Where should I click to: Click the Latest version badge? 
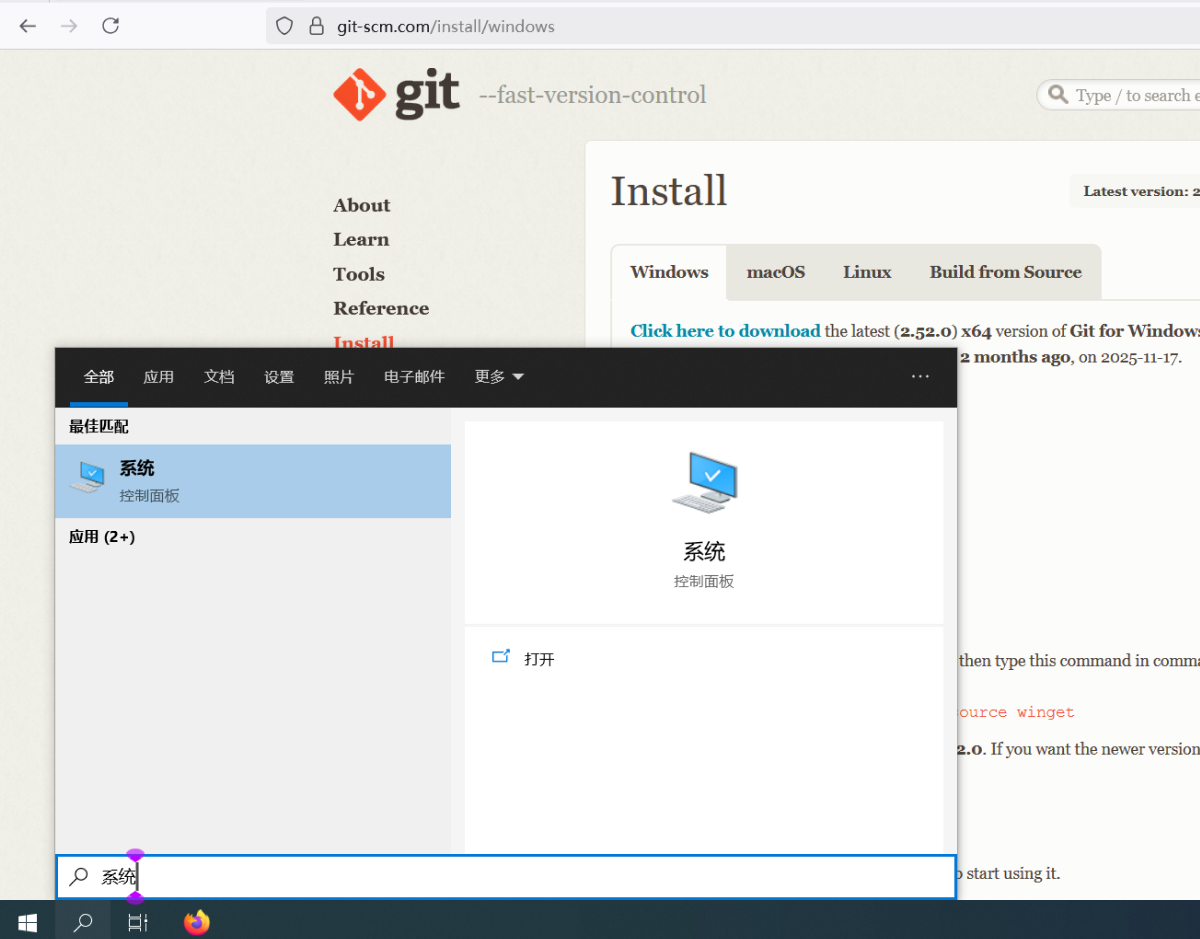click(1135, 191)
